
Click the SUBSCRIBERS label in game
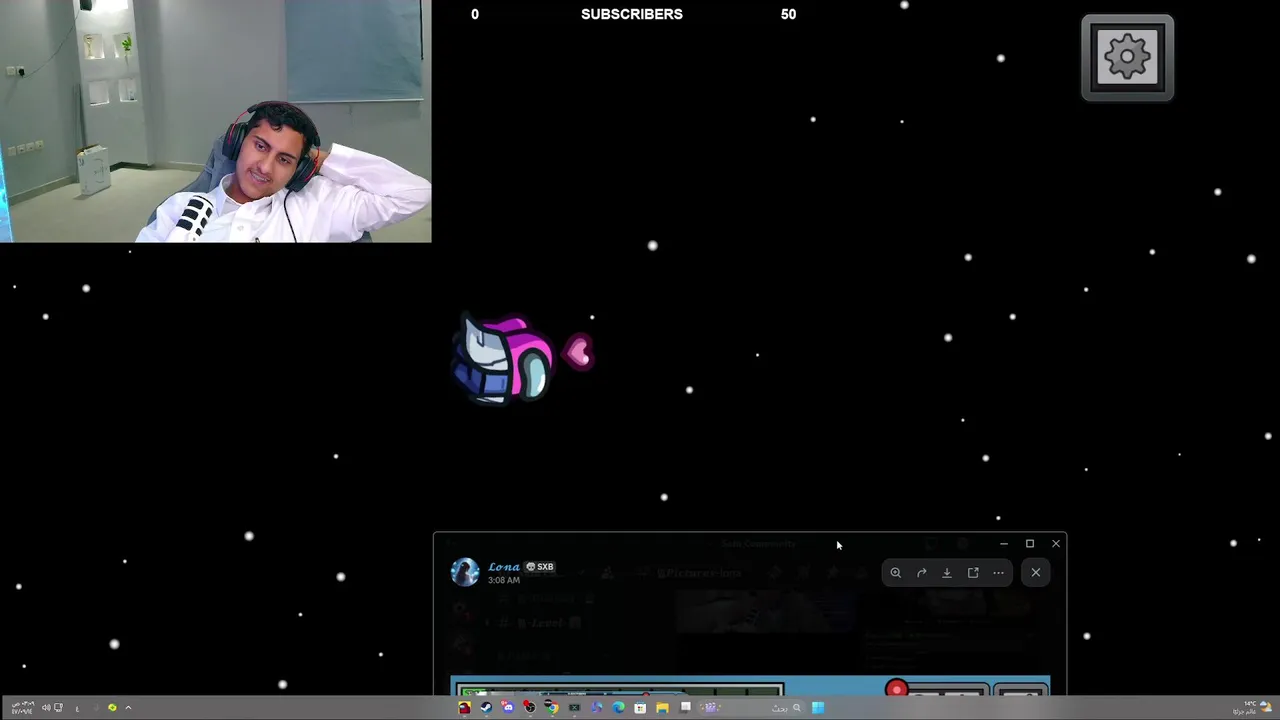tap(632, 14)
